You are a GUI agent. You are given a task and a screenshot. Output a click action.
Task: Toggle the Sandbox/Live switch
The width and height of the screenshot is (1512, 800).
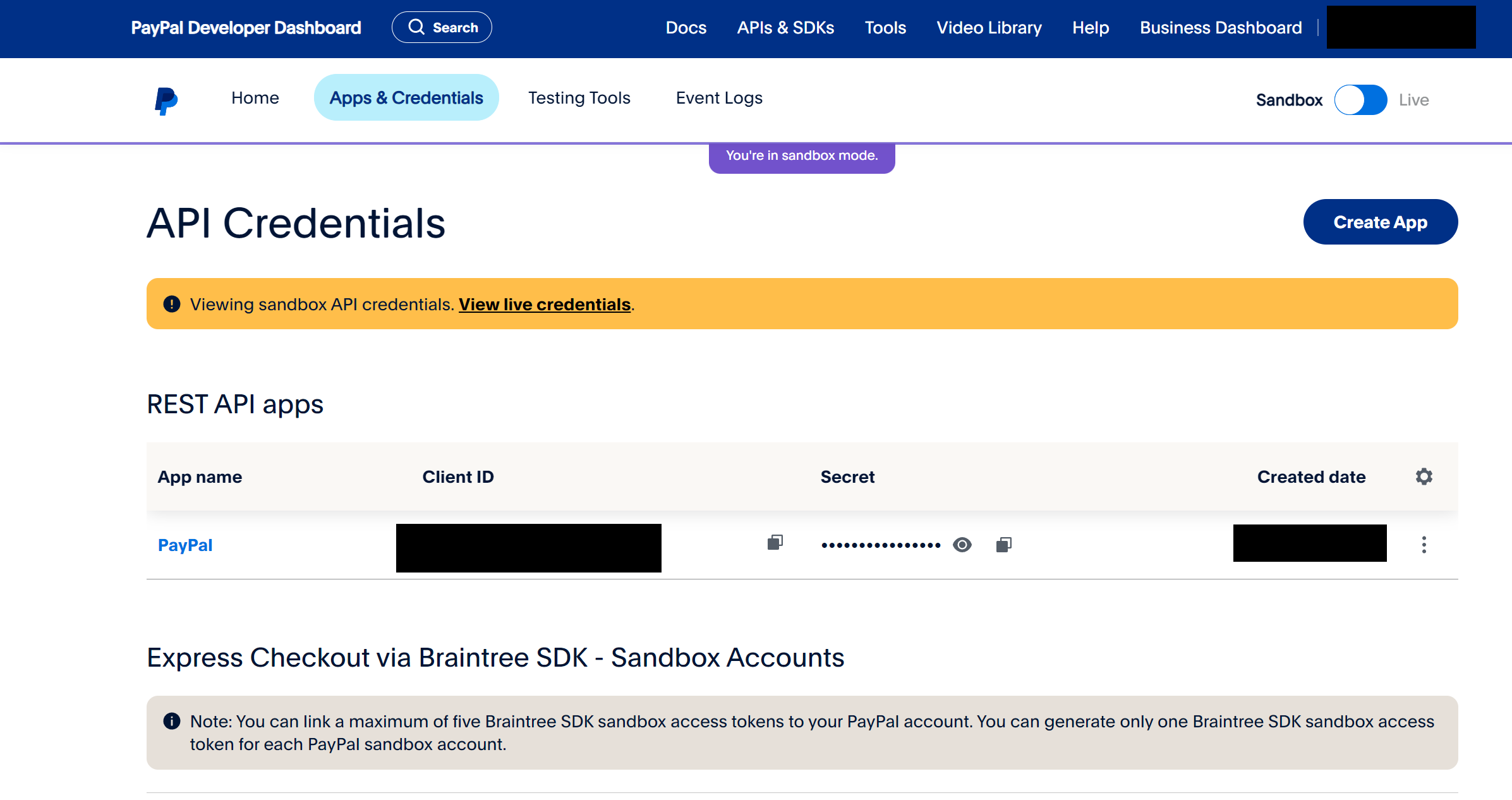(x=1360, y=100)
